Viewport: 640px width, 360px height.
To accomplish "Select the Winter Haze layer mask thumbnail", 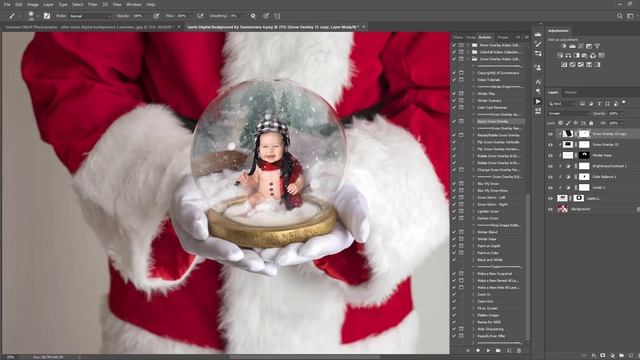I will [584, 156].
